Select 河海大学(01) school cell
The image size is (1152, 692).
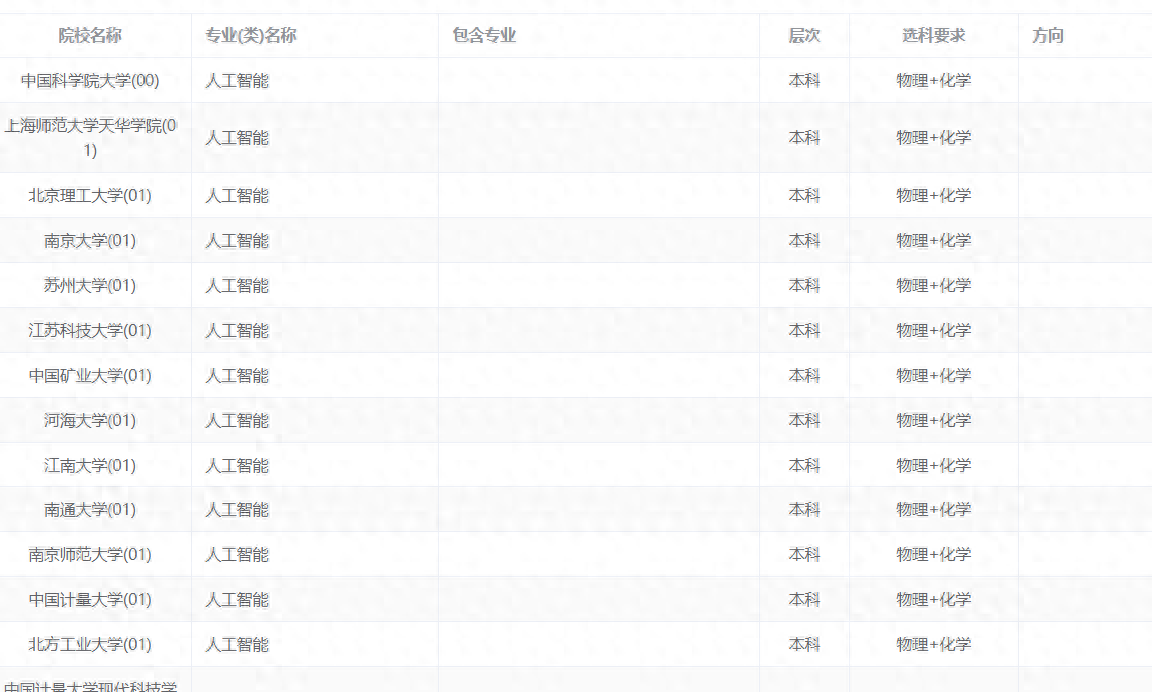[x=90, y=421]
